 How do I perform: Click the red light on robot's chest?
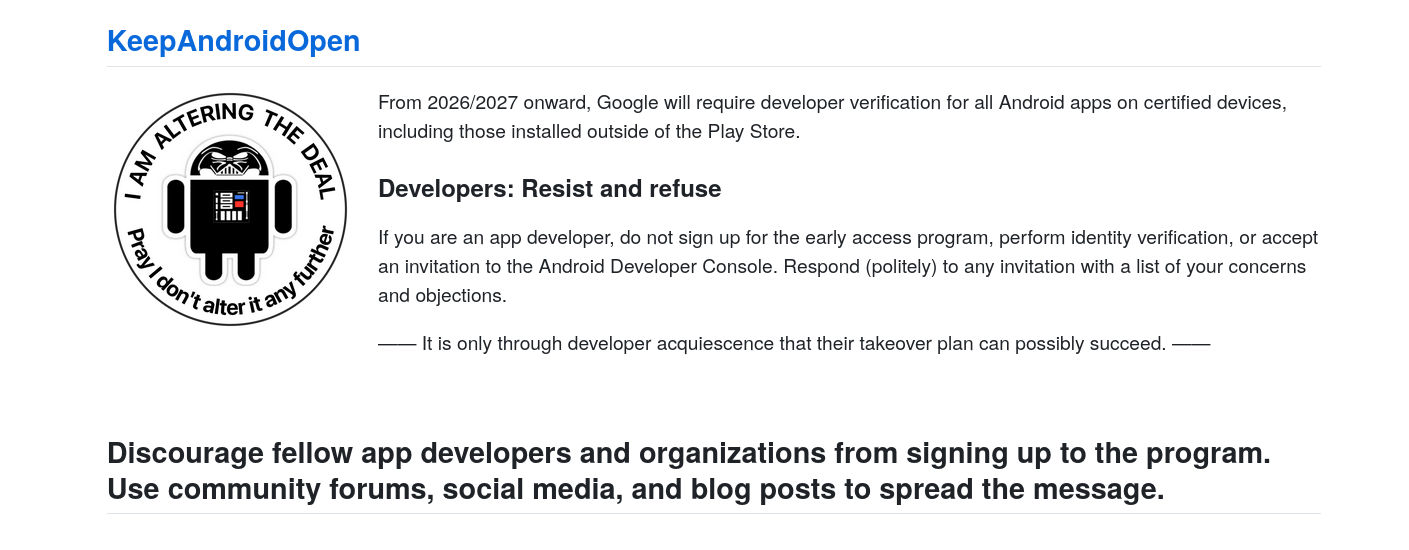(240, 204)
